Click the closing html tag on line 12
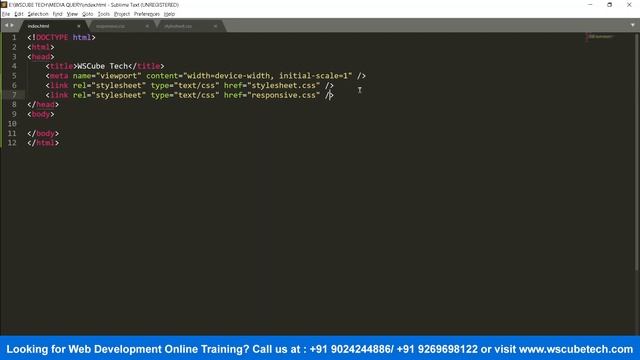 pyautogui.click(x=43, y=143)
